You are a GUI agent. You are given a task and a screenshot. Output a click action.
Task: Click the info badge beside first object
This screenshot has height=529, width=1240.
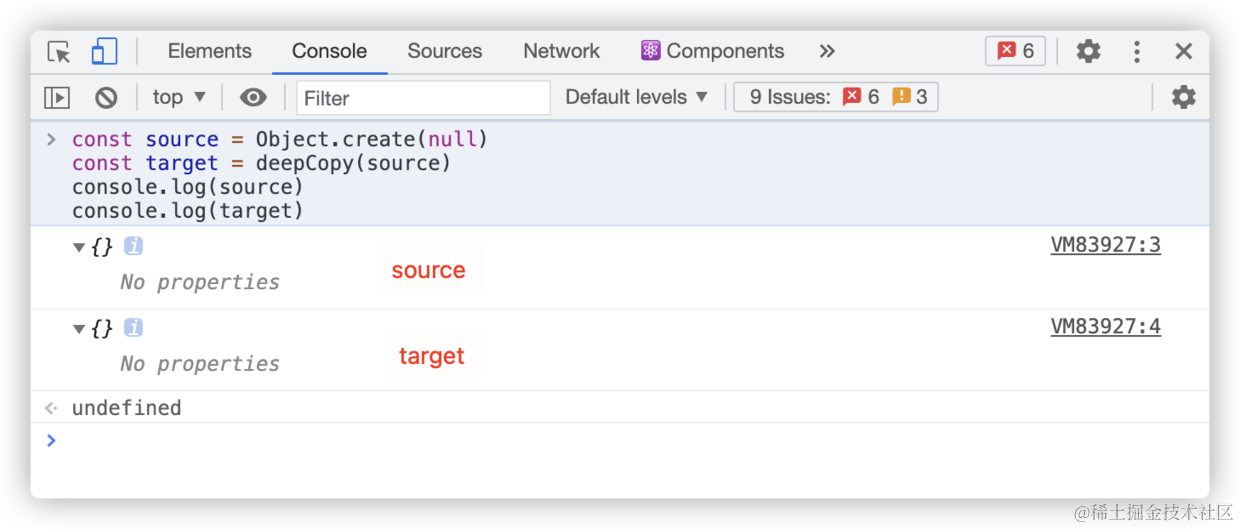click(x=133, y=246)
